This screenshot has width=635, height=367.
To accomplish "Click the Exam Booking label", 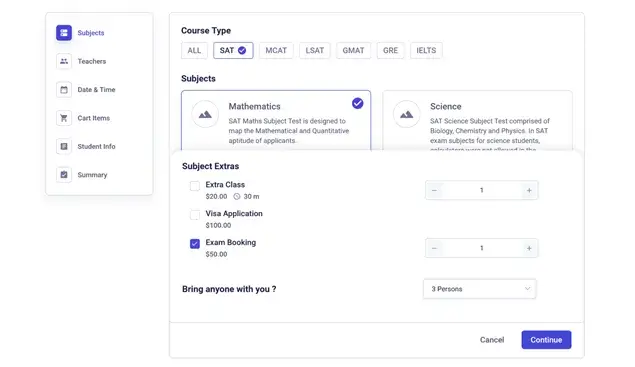I will 231,242.
